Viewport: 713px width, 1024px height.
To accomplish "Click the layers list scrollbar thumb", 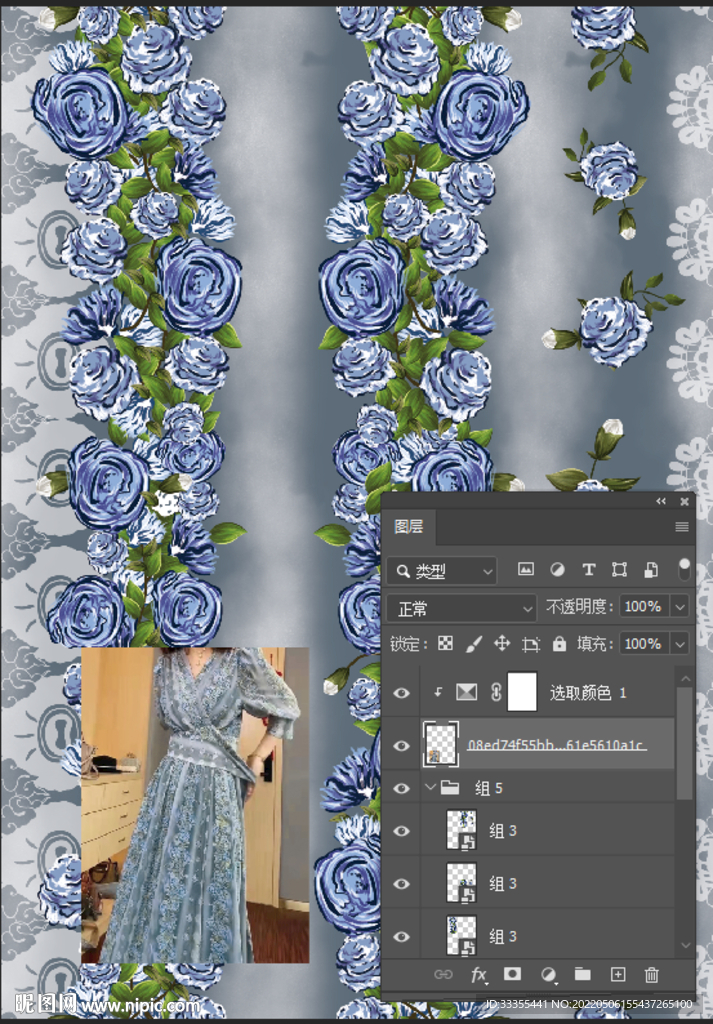I will pyautogui.click(x=684, y=744).
